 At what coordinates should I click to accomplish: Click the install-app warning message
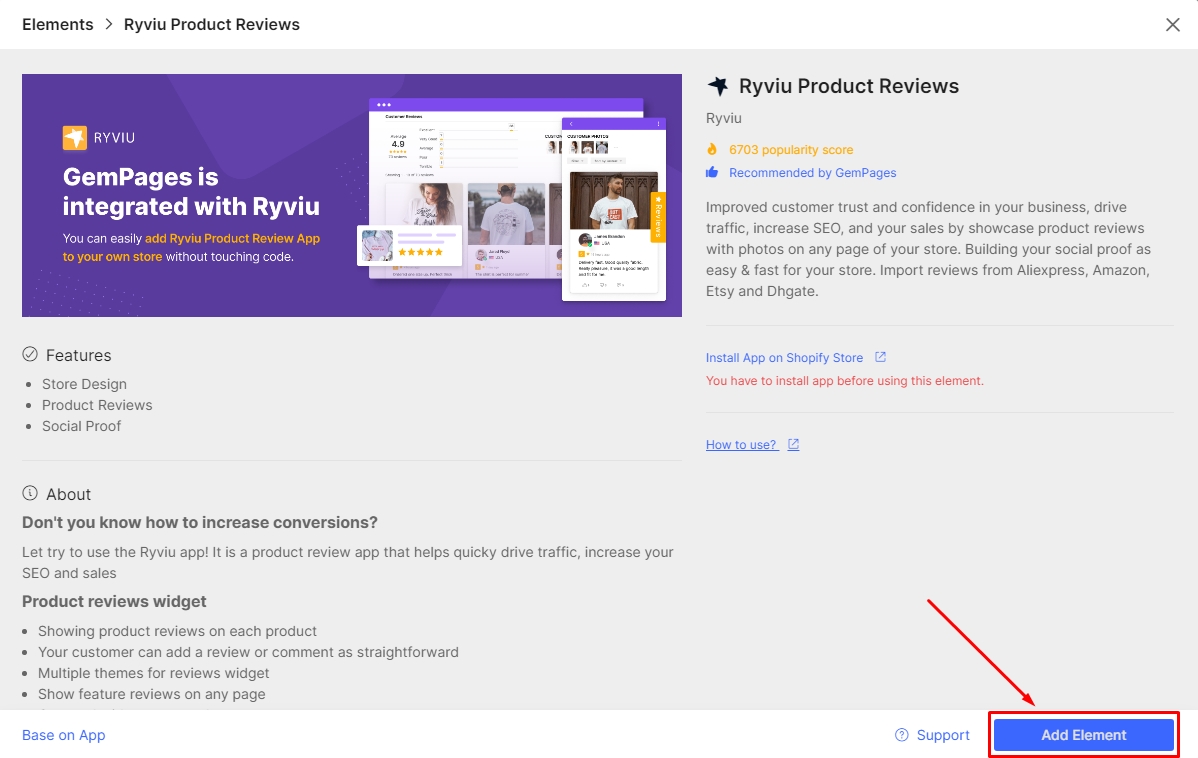(x=844, y=381)
